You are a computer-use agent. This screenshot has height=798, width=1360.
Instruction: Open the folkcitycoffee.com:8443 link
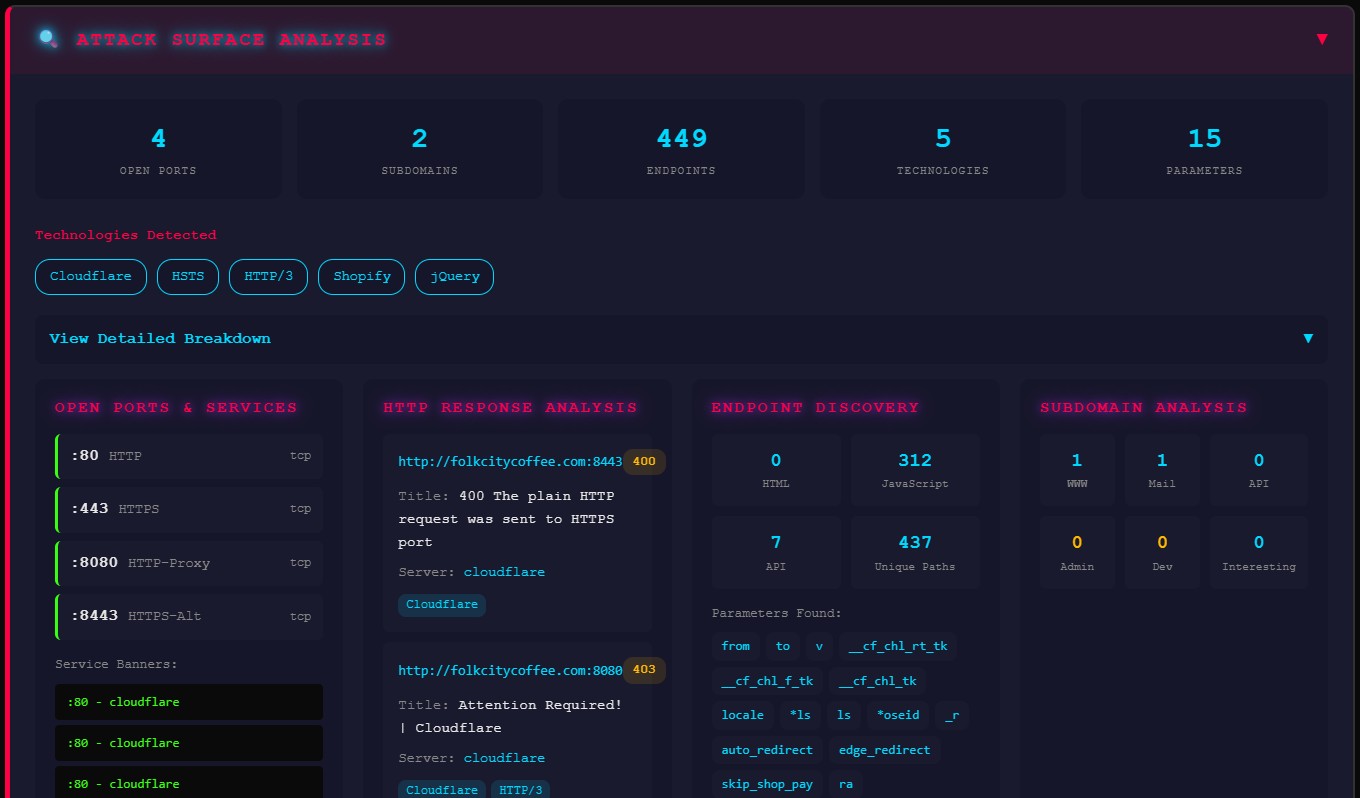click(x=510, y=461)
